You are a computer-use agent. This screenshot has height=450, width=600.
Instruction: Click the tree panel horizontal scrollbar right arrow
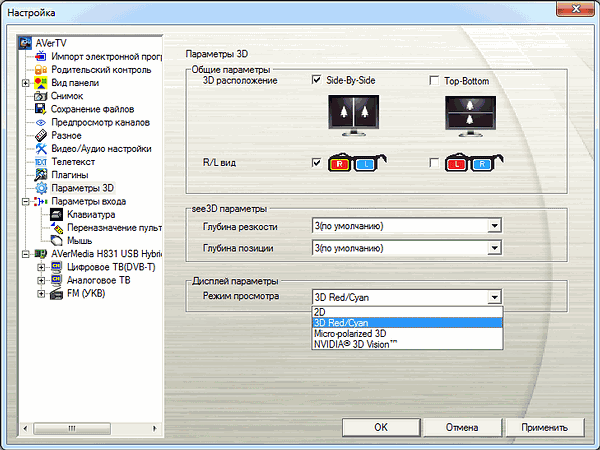click(x=155, y=428)
